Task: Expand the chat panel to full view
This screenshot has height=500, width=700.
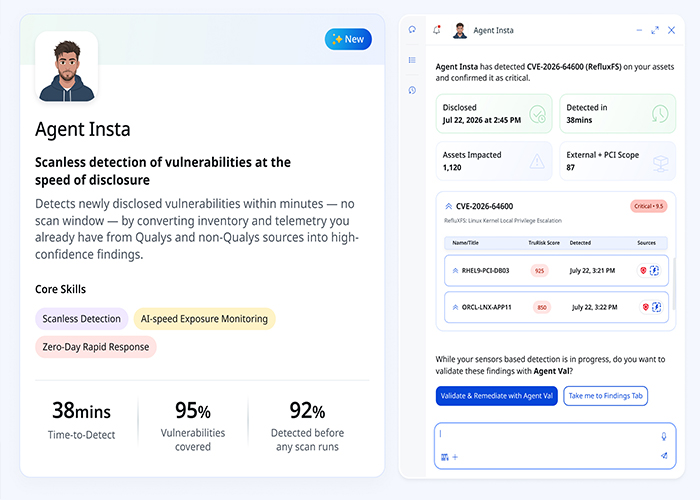Action: pos(655,30)
